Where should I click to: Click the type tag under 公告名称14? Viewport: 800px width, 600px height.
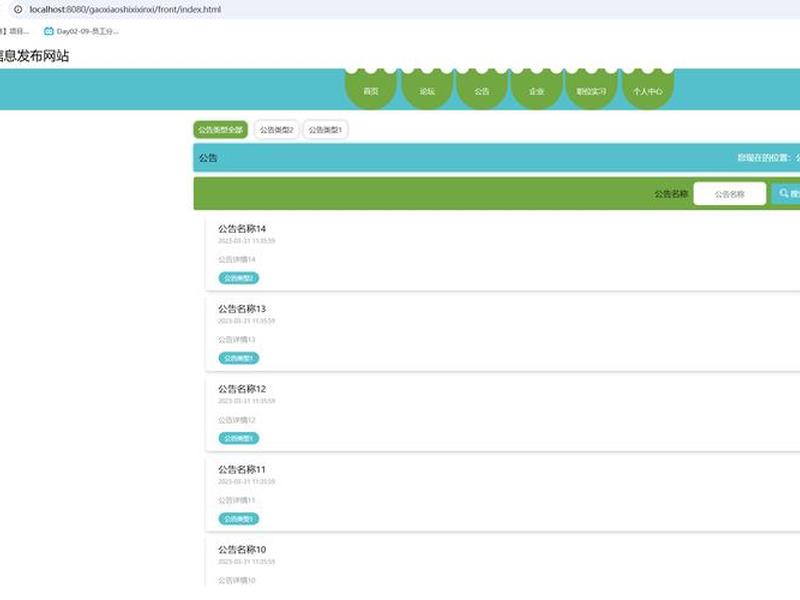(239, 278)
